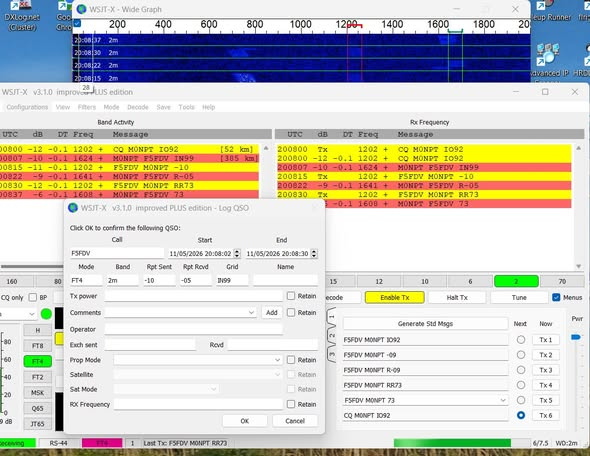This screenshot has width=590, height=456.
Task: Select the 70 band button
Action: pyautogui.click(x=562, y=281)
